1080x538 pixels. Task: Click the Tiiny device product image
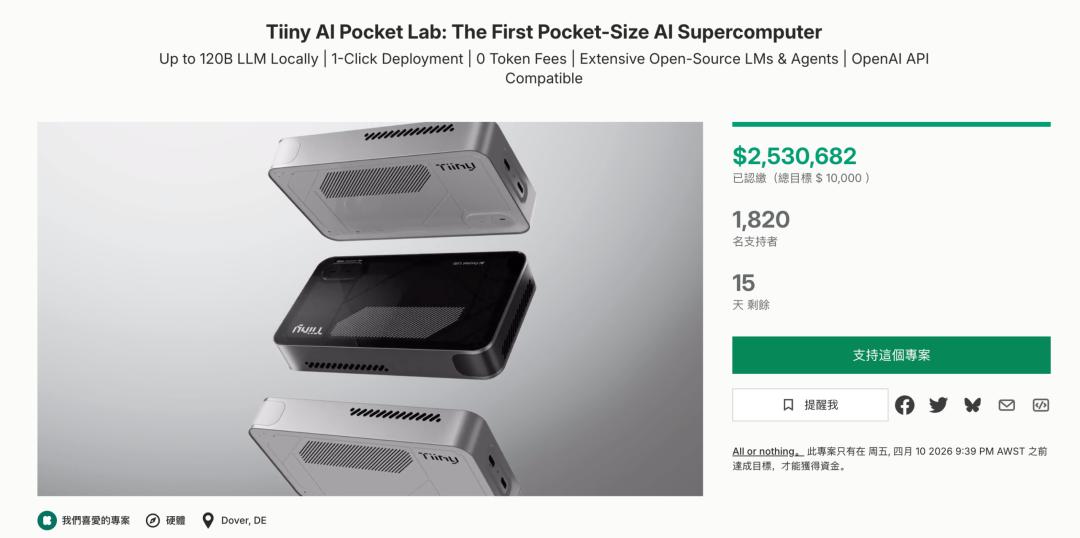[x=370, y=308]
